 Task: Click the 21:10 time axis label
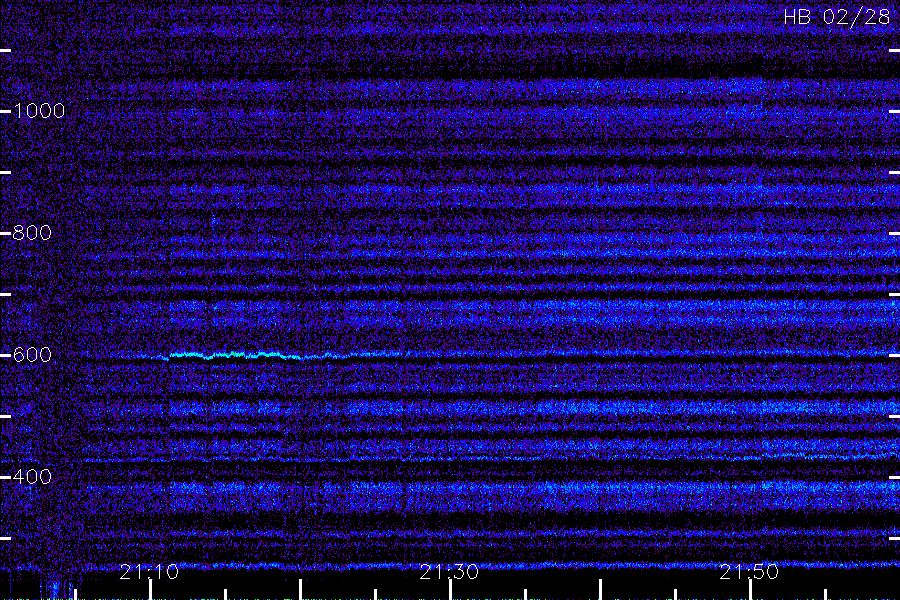point(149,572)
